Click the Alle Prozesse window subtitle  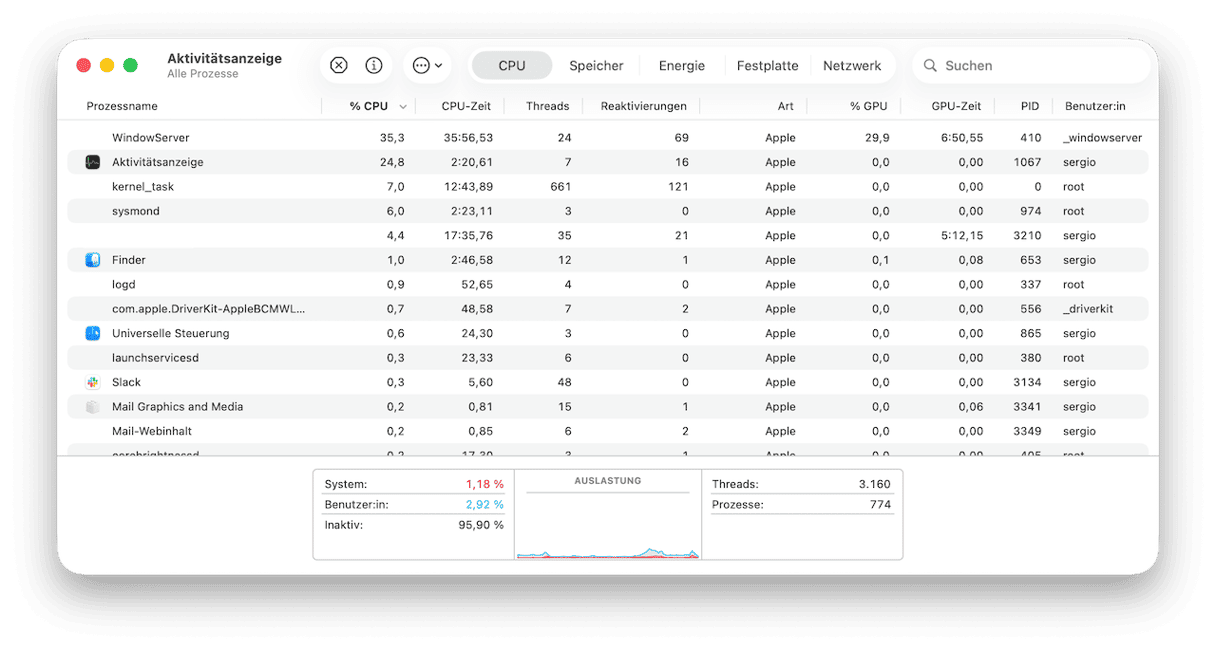coord(203,74)
